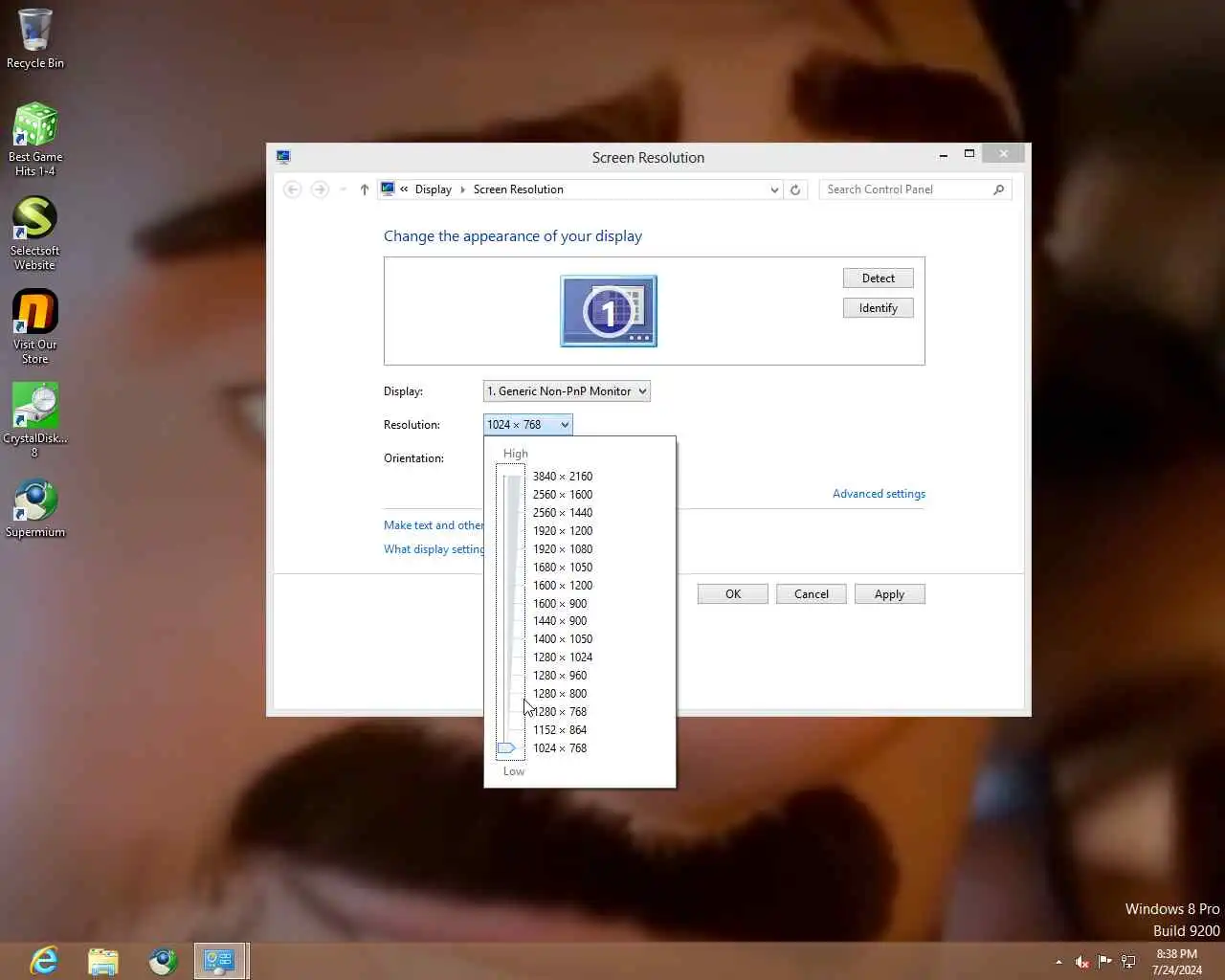Go back using the Back arrow
This screenshot has width=1225, height=980.
tap(293, 189)
